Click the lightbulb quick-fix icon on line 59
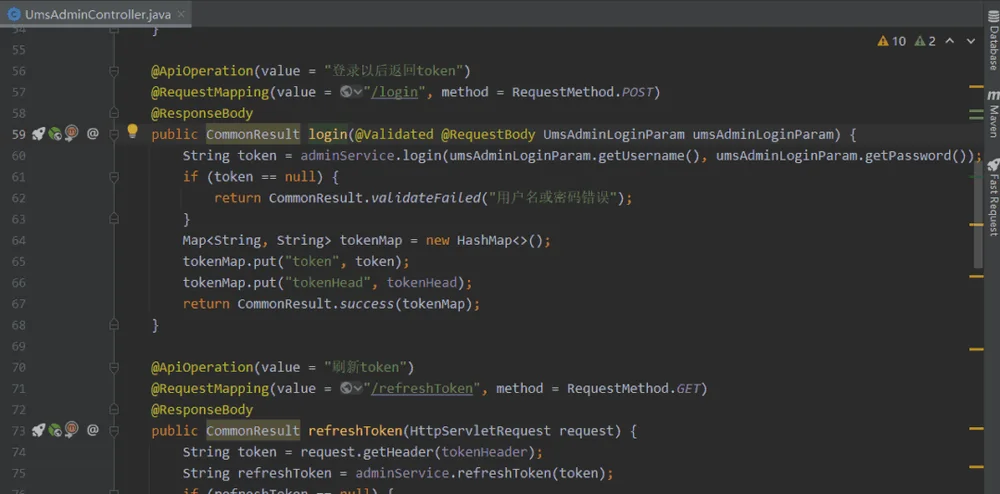 pyautogui.click(x=132, y=132)
